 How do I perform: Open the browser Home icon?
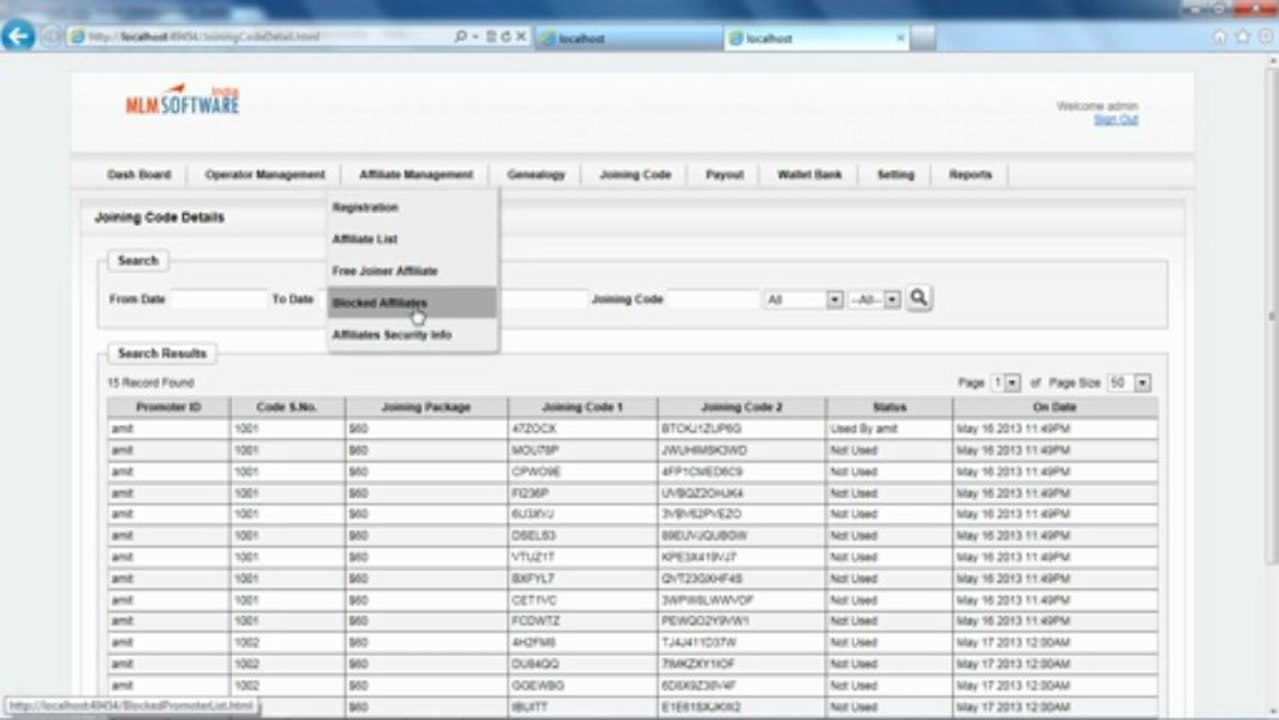[1219, 37]
